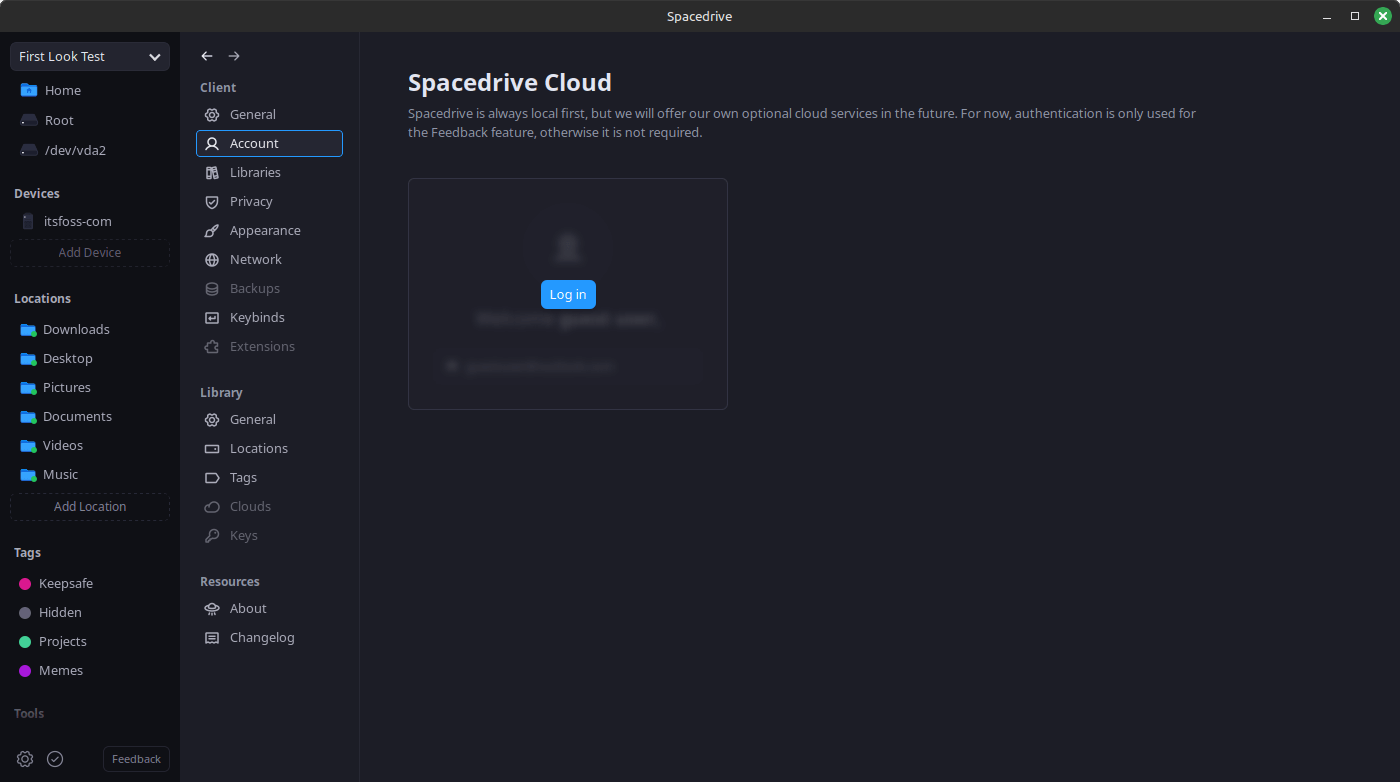This screenshot has width=1400, height=782.
Task: Open Network settings via the globe icon
Action: [211, 259]
